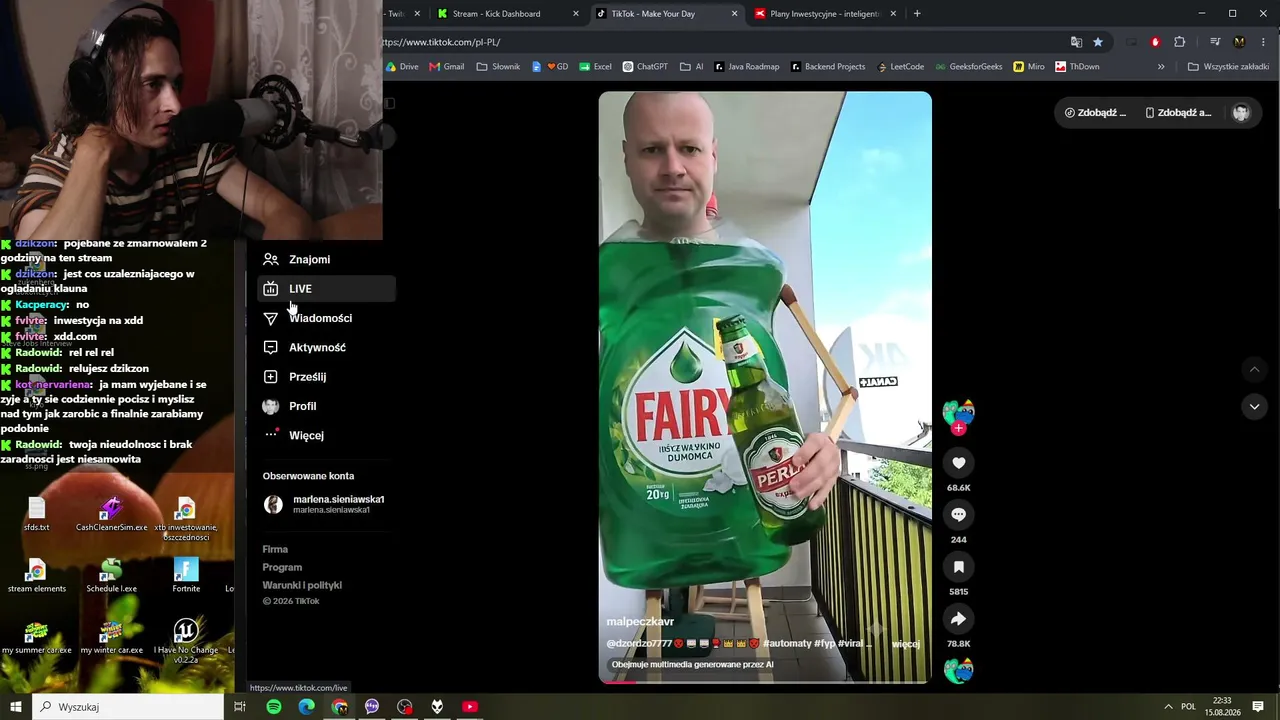Select the Fortnite desktop shortcut
The width and height of the screenshot is (1280, 720).
186,576
